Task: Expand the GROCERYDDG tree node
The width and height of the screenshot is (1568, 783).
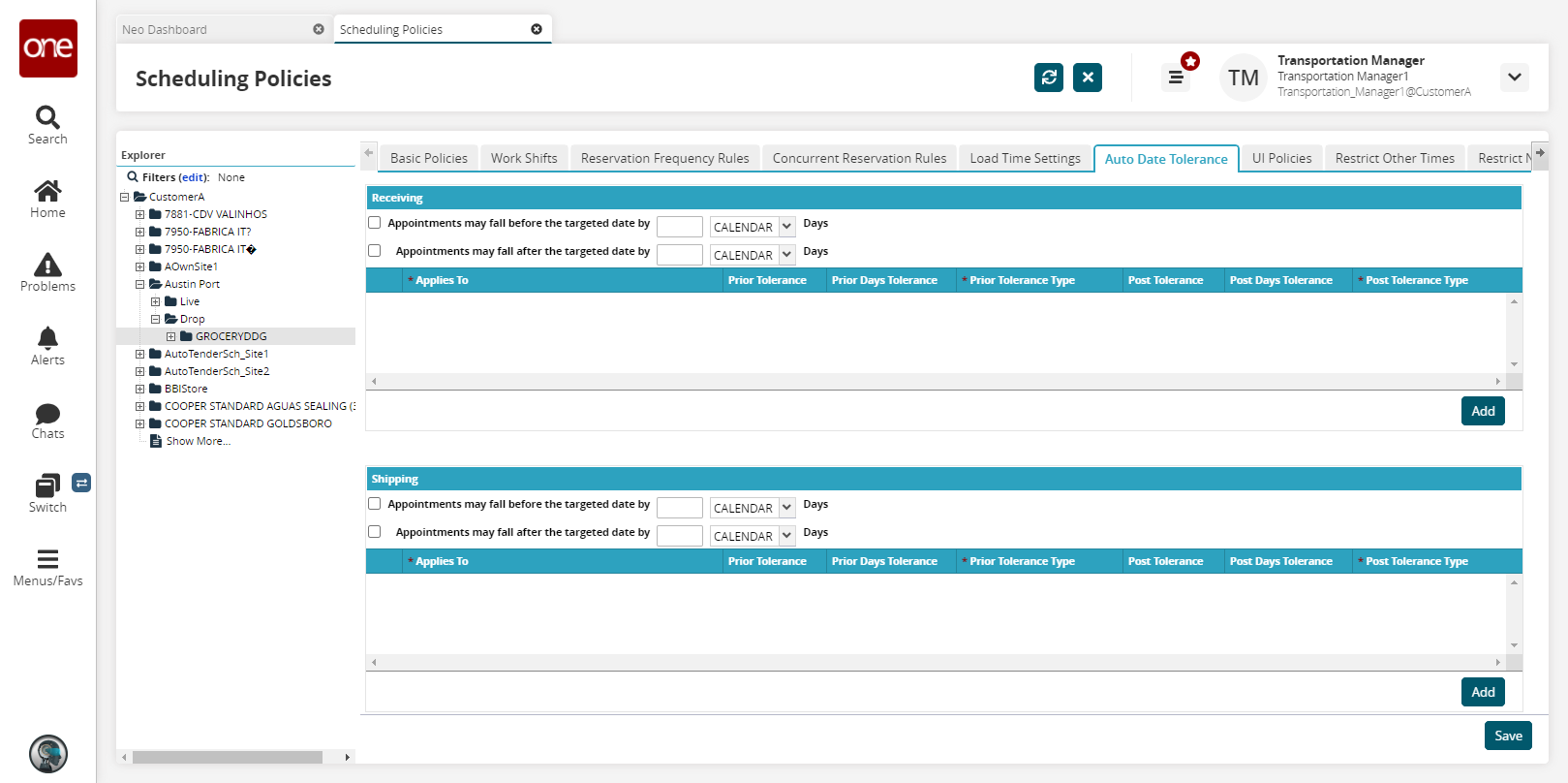Action: pos(171,337)
